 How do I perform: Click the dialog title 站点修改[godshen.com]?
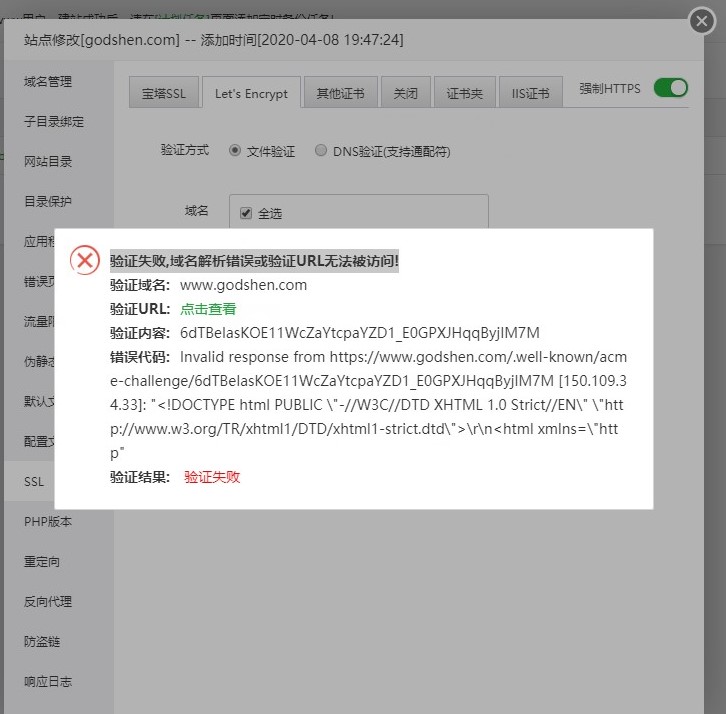coord(102,40)
